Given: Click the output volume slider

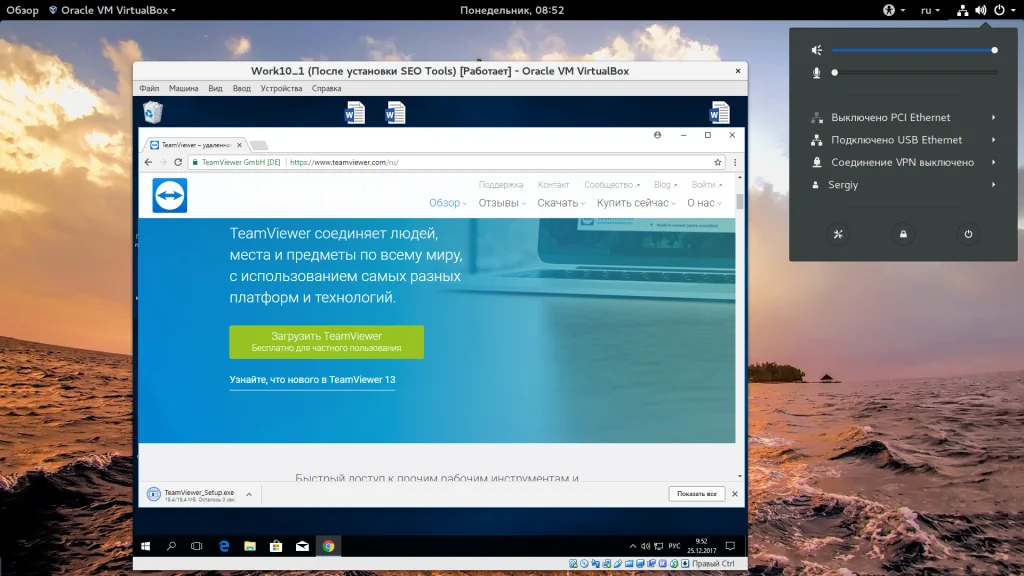Looking at the screenshot, I should tap(912, 50).
